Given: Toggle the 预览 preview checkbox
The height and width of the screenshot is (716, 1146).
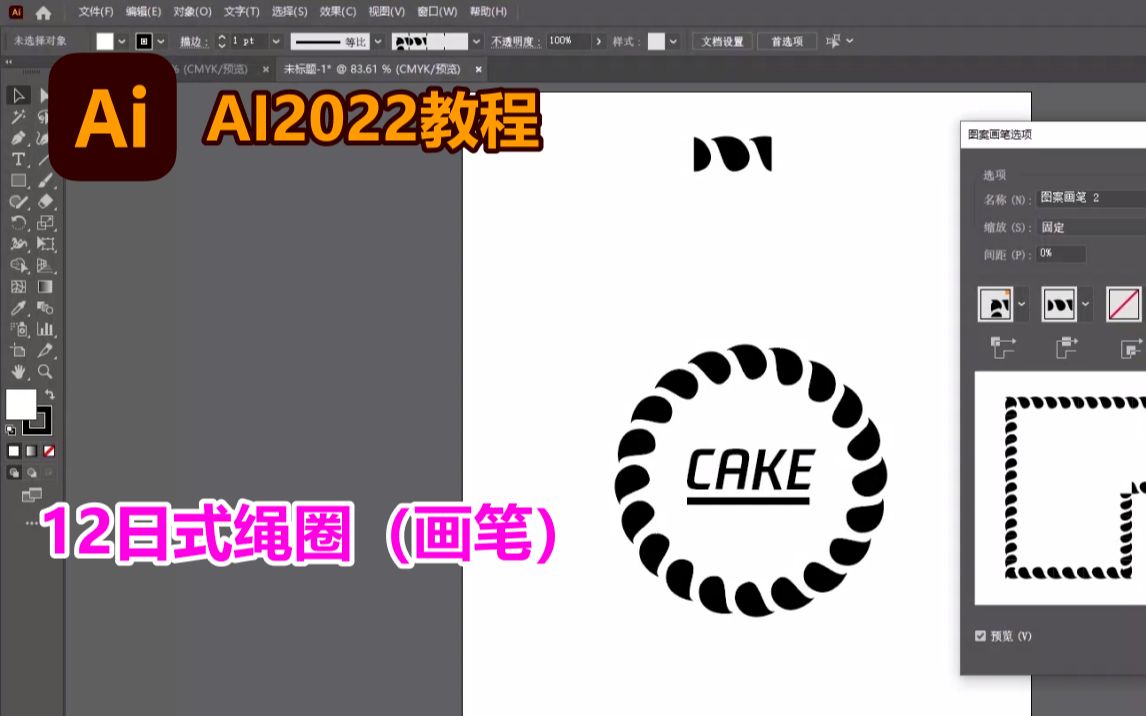Looking at the screenshot, I should click(980, 635).
